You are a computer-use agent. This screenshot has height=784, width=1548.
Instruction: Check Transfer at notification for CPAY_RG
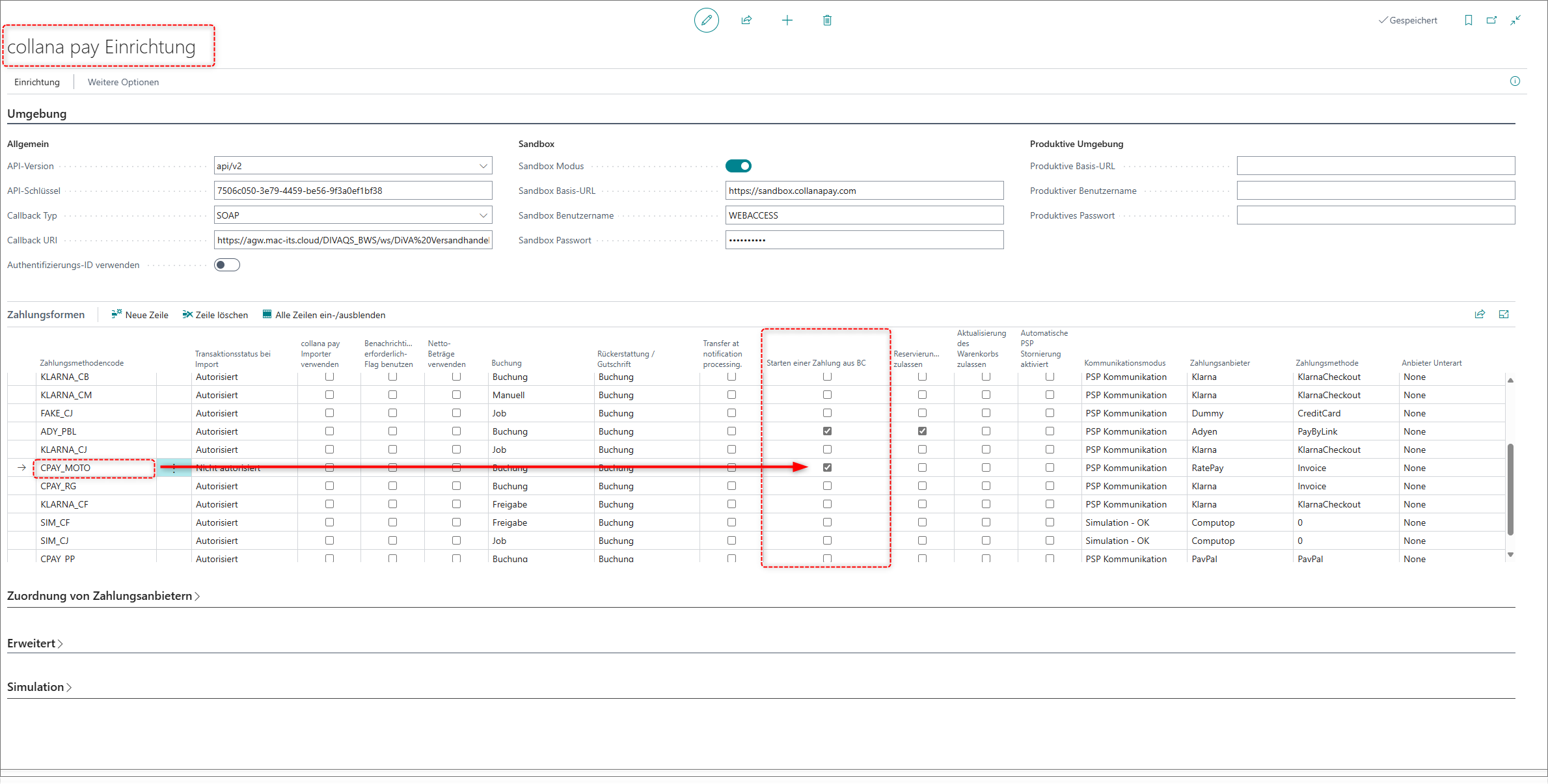coord(731,486)
